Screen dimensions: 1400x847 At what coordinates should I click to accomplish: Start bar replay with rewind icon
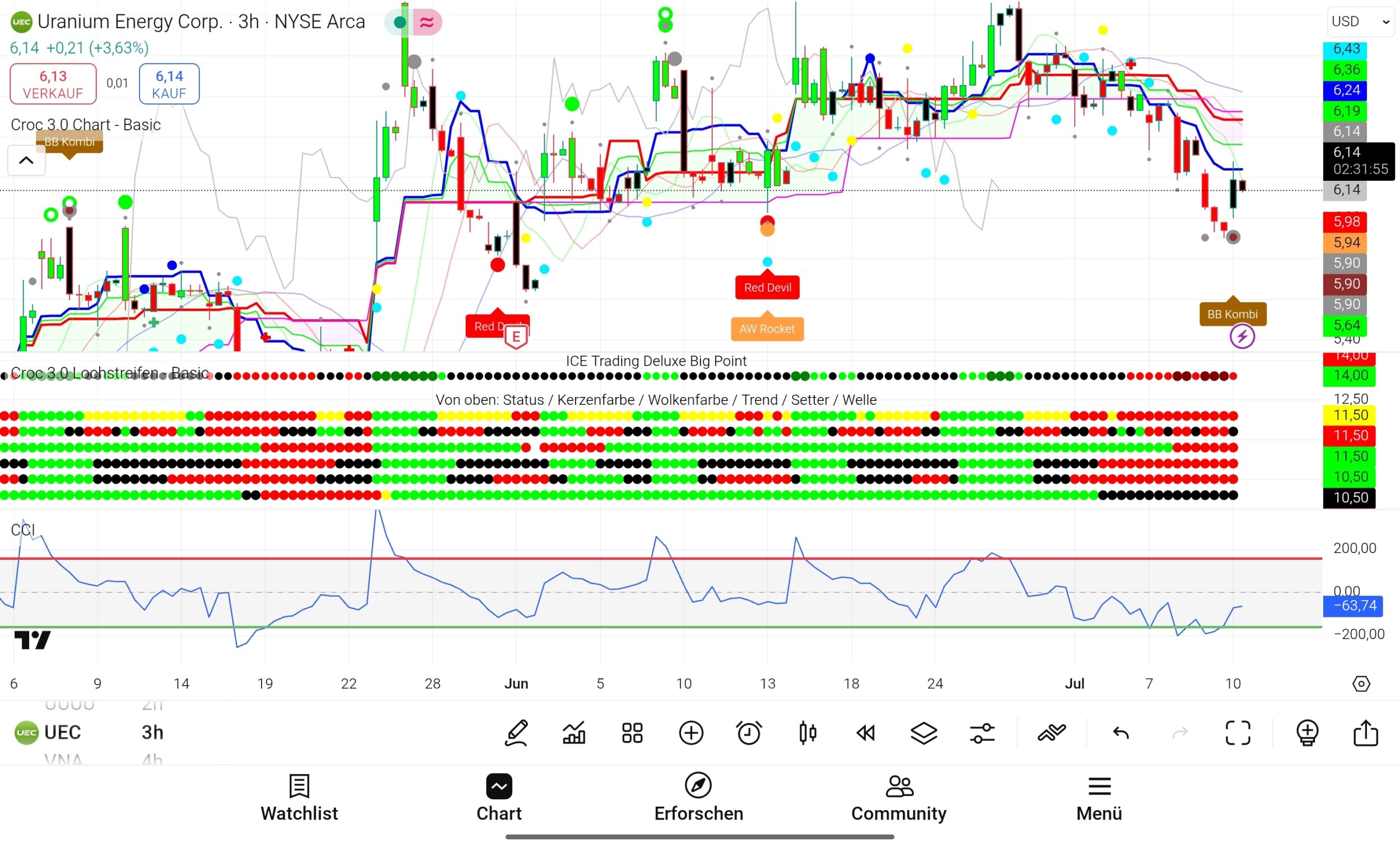pos(866,733)
